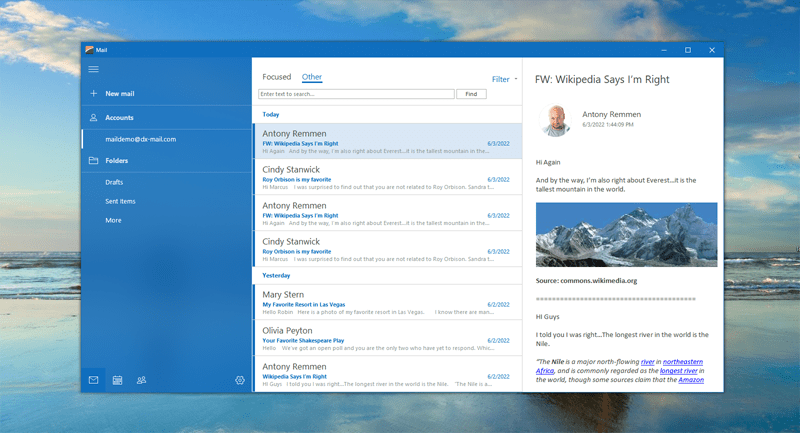Open first Antony Remmen email from 6/3/2022
The height and width of the screenshot is (433, 800).
coord(387,141)
